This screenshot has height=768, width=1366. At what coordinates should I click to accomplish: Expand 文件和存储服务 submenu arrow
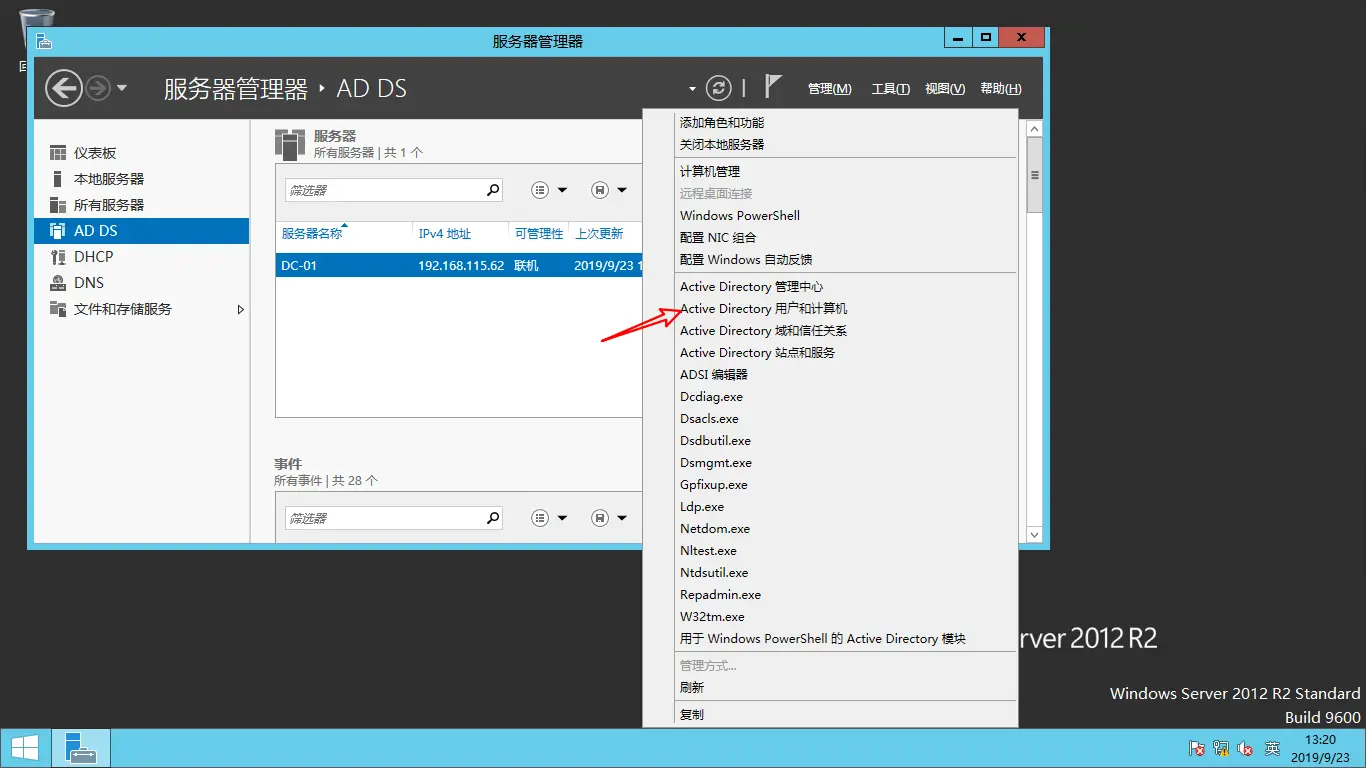point(240,310)
